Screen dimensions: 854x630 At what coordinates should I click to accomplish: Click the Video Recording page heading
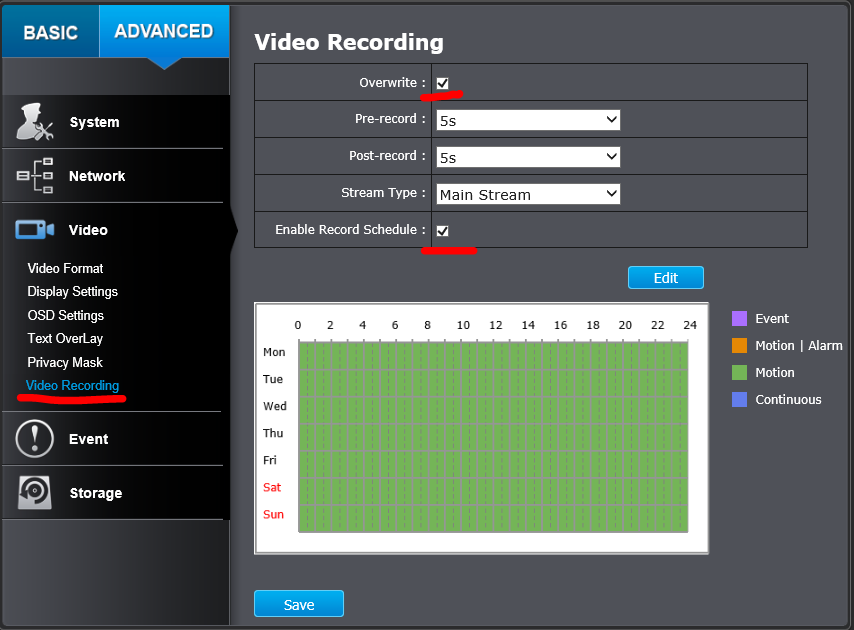point(349,42)
